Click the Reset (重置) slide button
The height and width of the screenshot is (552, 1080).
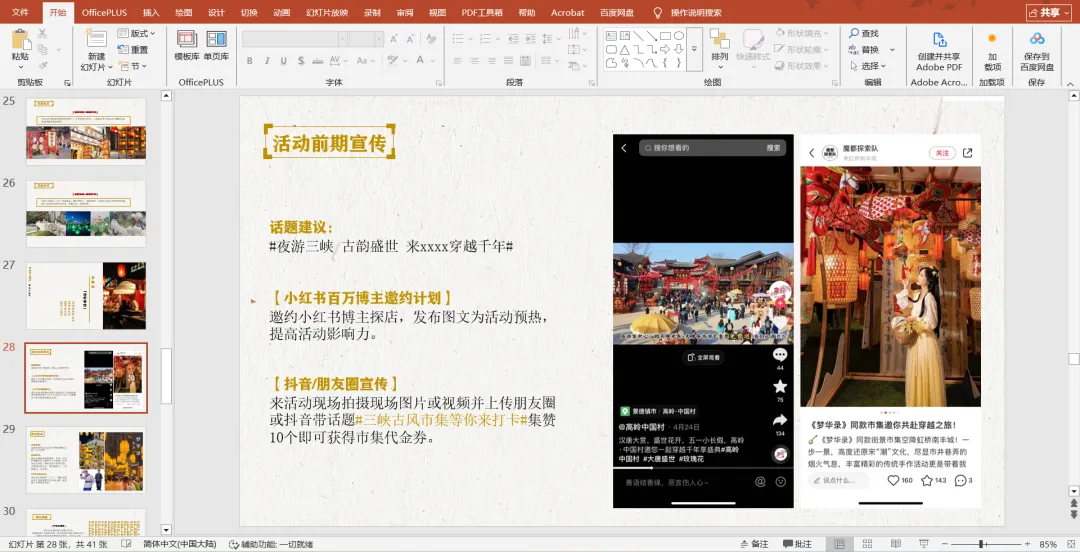point(134,50)
